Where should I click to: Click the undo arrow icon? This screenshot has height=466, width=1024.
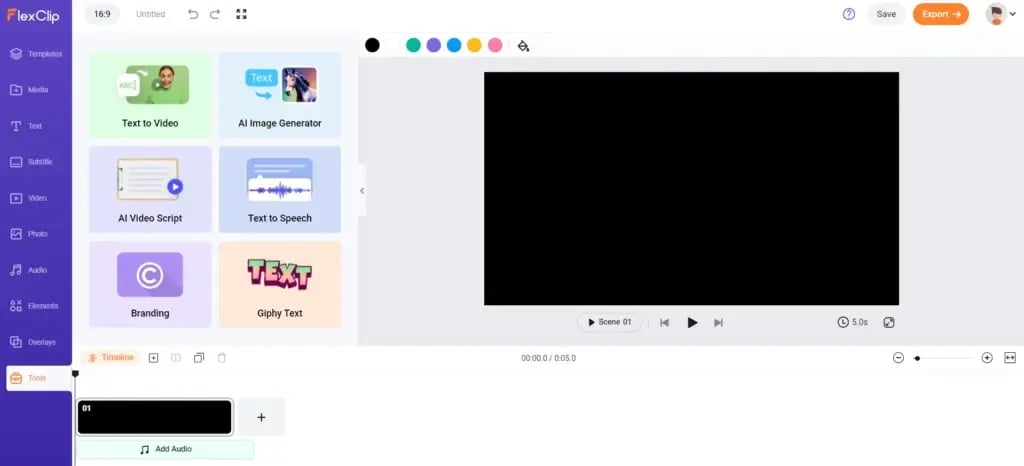(x=193, y=14)
